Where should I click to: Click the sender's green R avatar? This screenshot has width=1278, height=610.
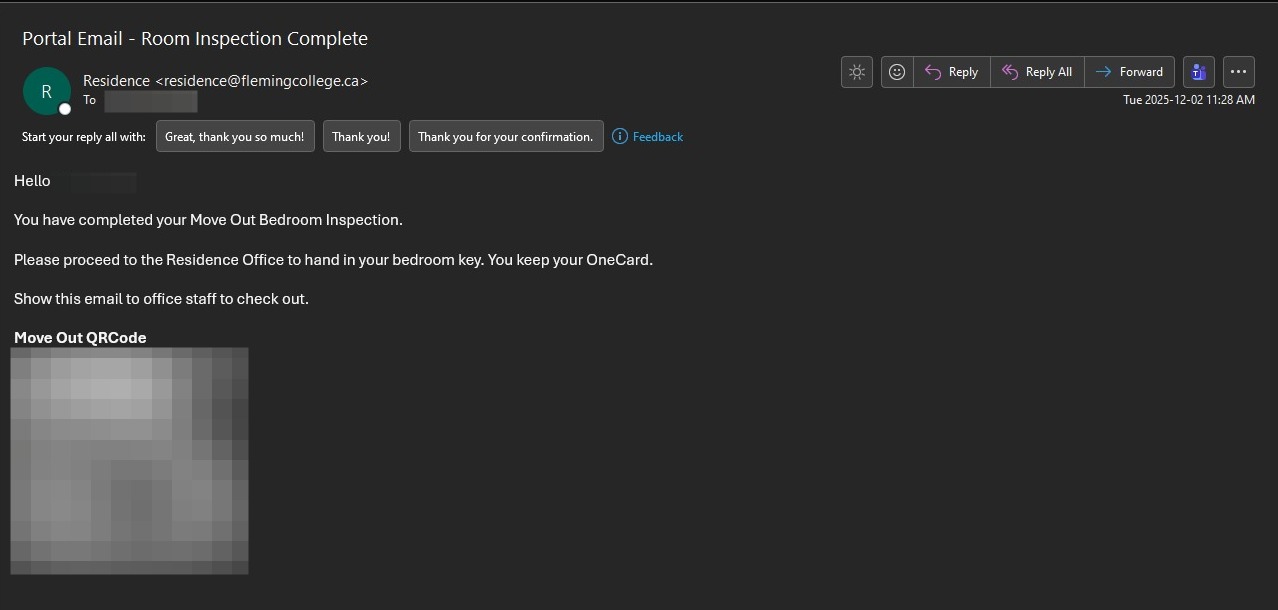tap(46, 91)
